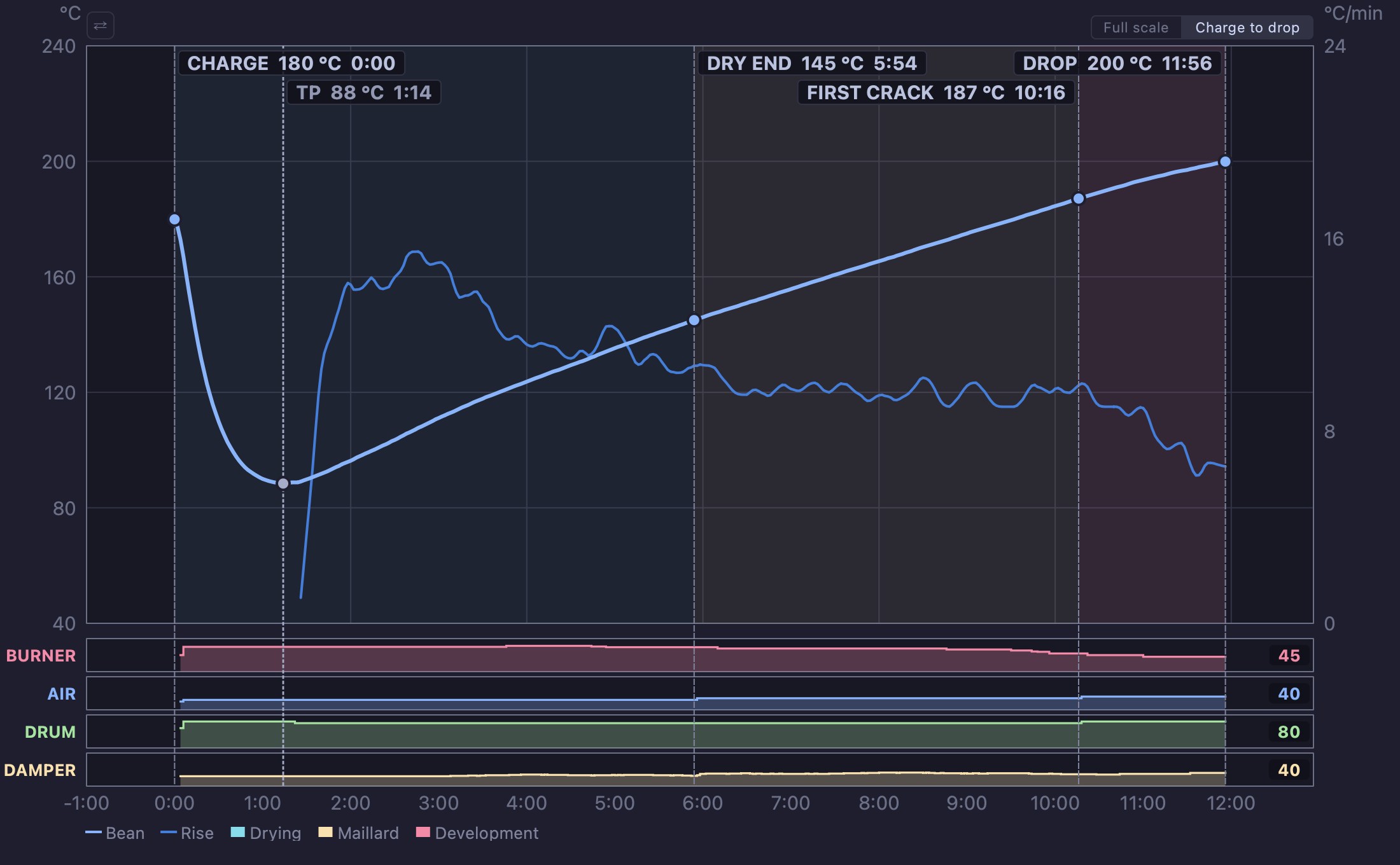1400x865 pixels.
Task: Click the charge point on bean curve
Action: click(174, 219)
